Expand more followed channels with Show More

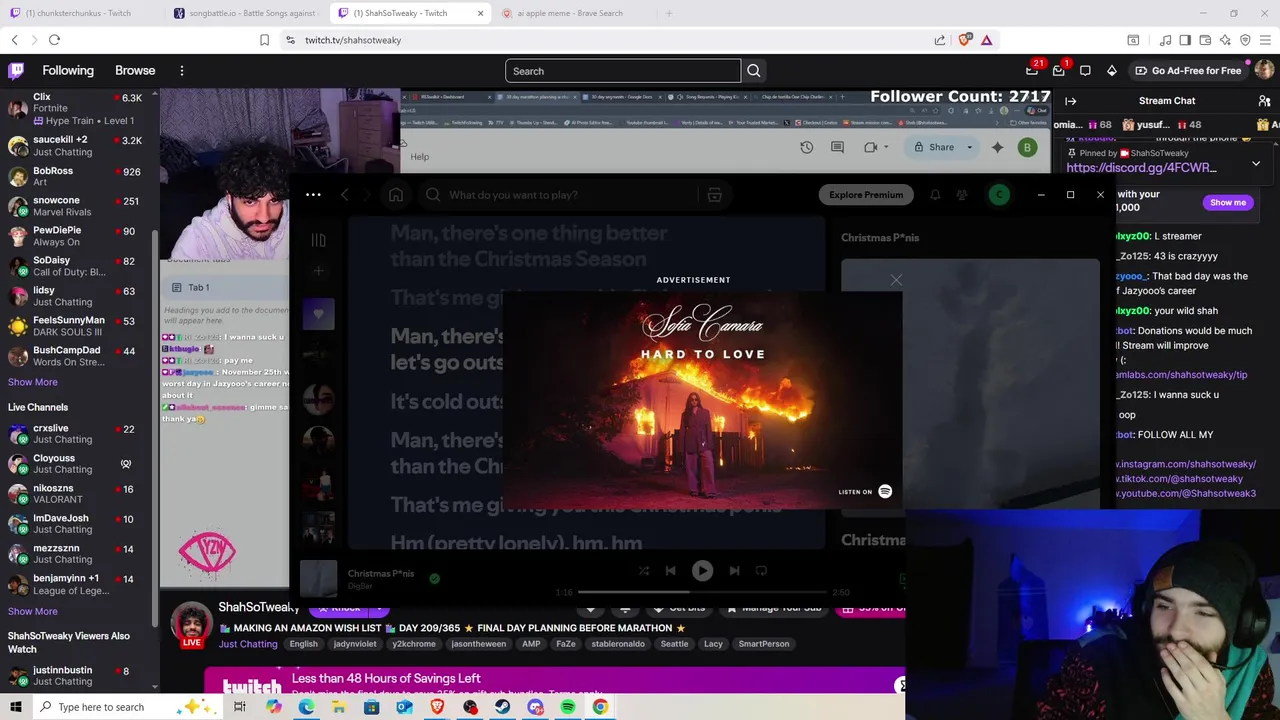point(33,382)
